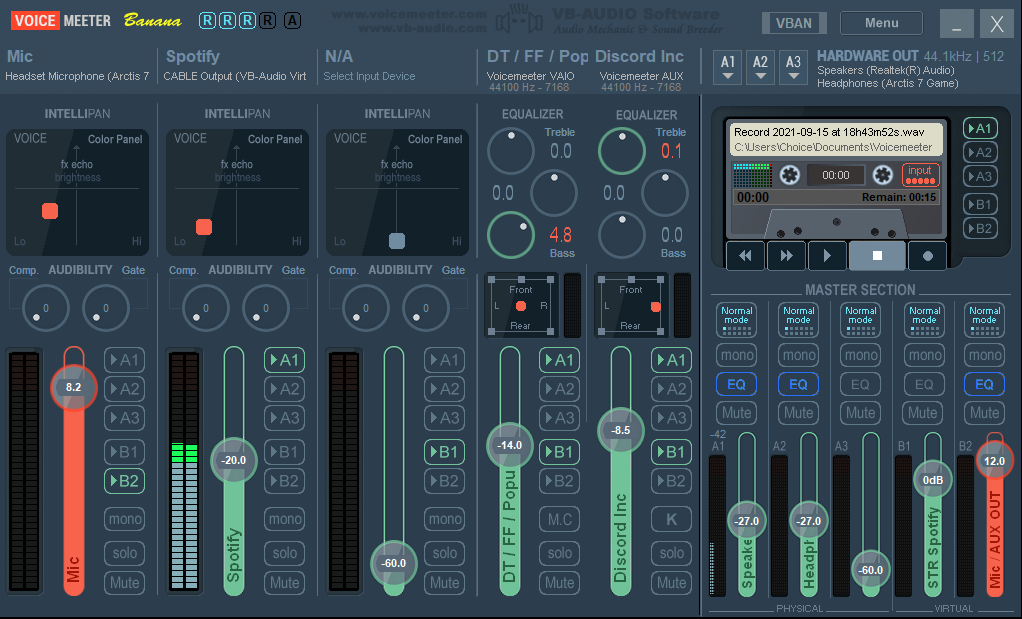The image size is (1022, 619).
Task: Toggle A1 output on the Spotify strip
Action: tap(284, 360)
